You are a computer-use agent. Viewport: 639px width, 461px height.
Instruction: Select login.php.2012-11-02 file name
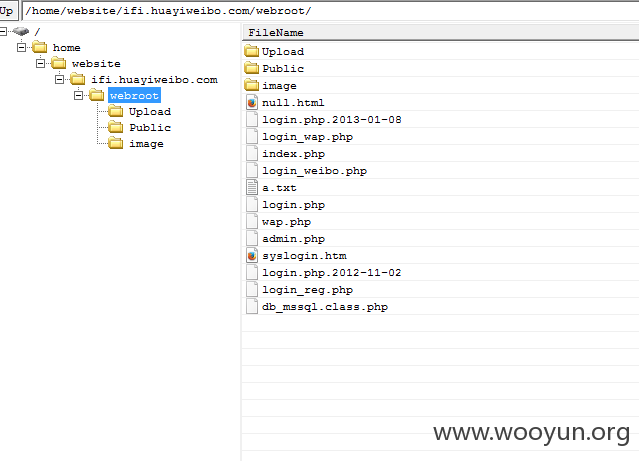click(x=332, y=273)
